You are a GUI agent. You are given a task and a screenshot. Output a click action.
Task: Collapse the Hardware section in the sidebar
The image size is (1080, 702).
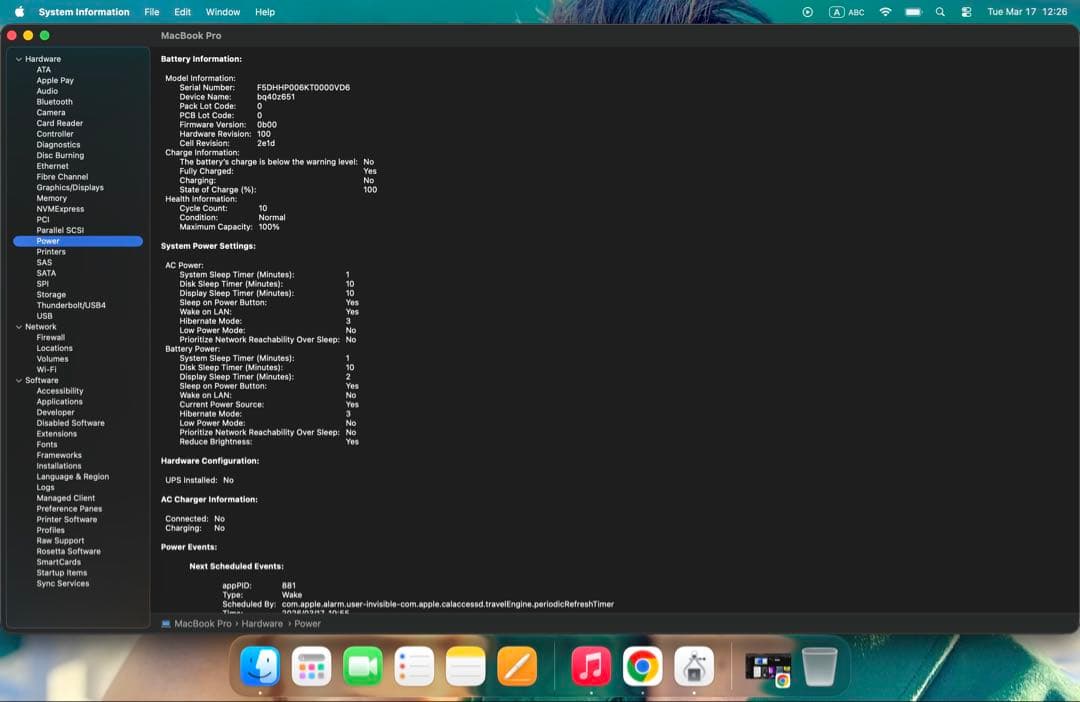coord(18,58)
